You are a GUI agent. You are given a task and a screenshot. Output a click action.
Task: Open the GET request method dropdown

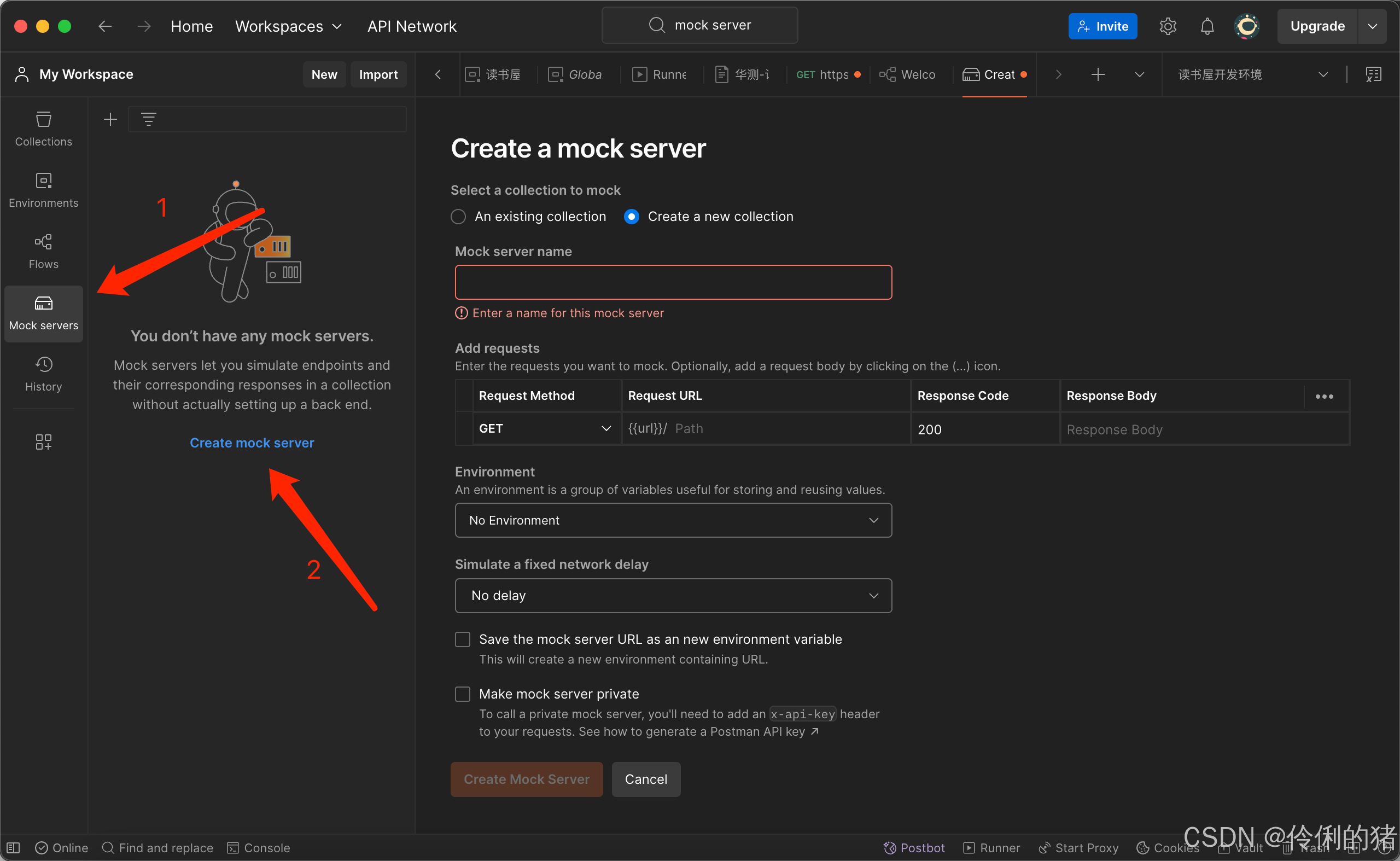545,428
